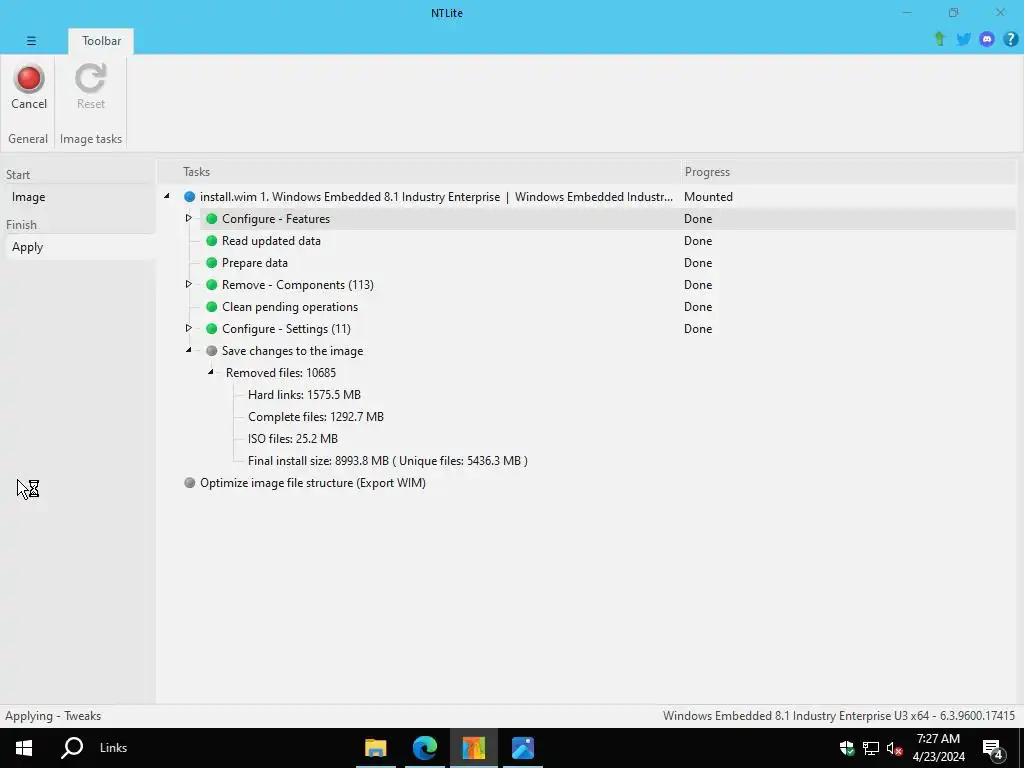Click gray dot beside Optimize image file structure
The image size is (1024, 768).
(189, 483)
